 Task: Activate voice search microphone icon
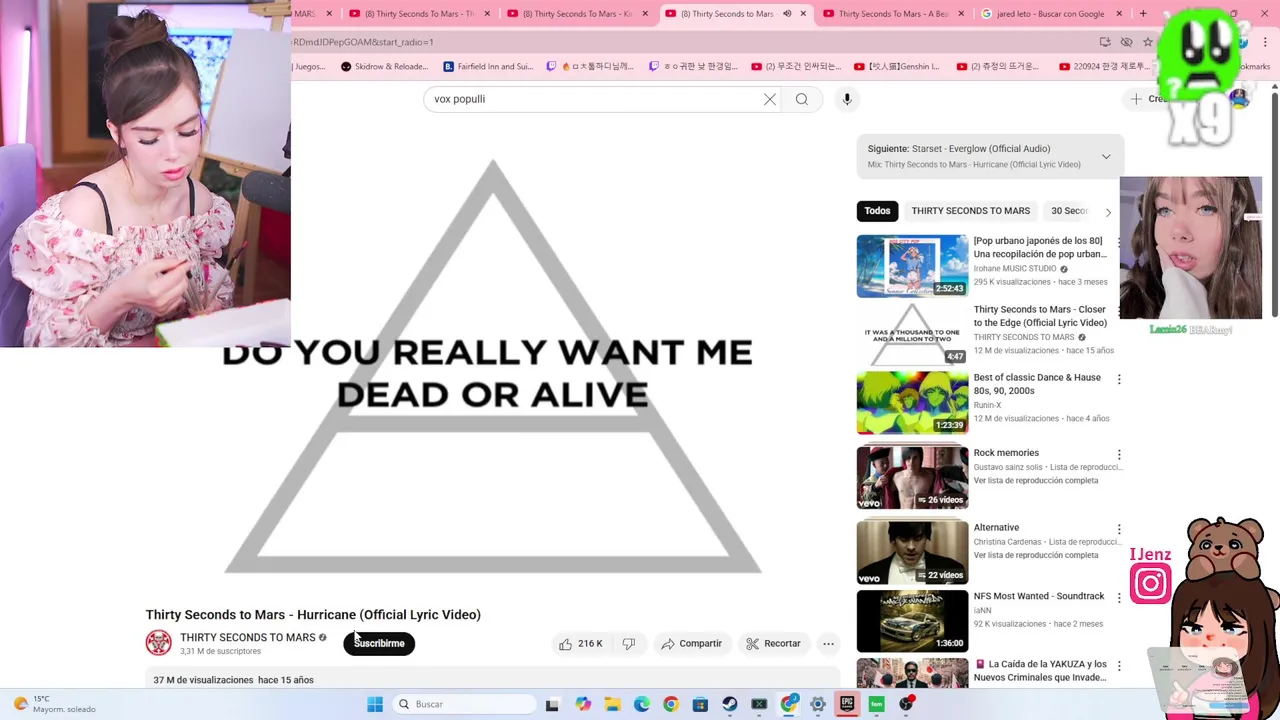pyautogui.click(x=847, y=99)
